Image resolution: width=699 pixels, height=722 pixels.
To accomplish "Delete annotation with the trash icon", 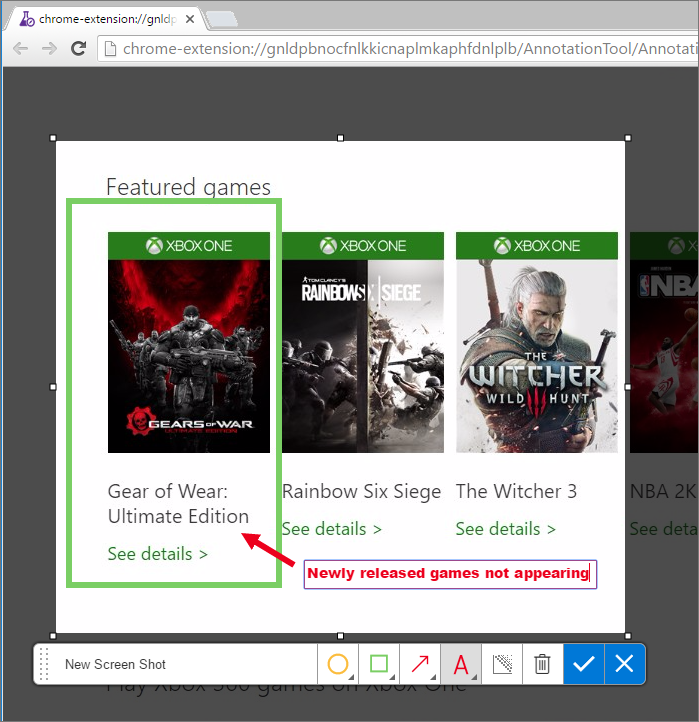I will click(x=542, y=664).
